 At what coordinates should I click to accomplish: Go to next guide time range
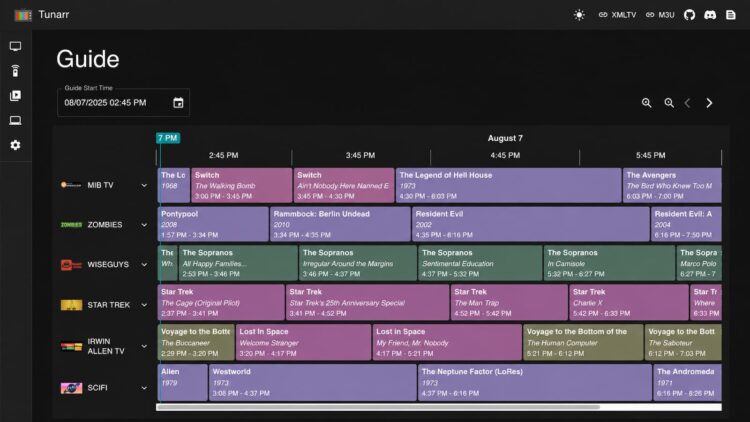click(709, 103)
